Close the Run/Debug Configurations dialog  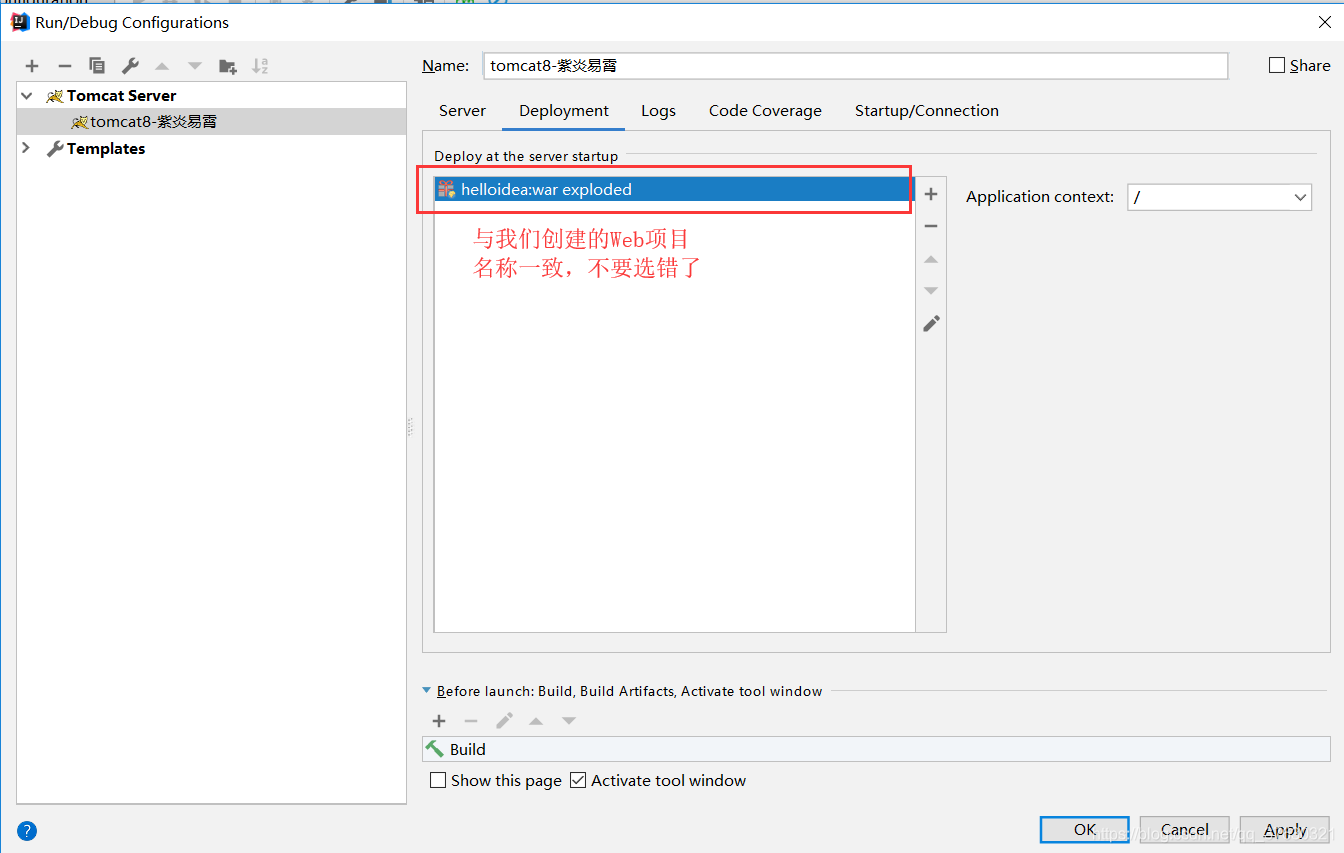[1324, 21]
